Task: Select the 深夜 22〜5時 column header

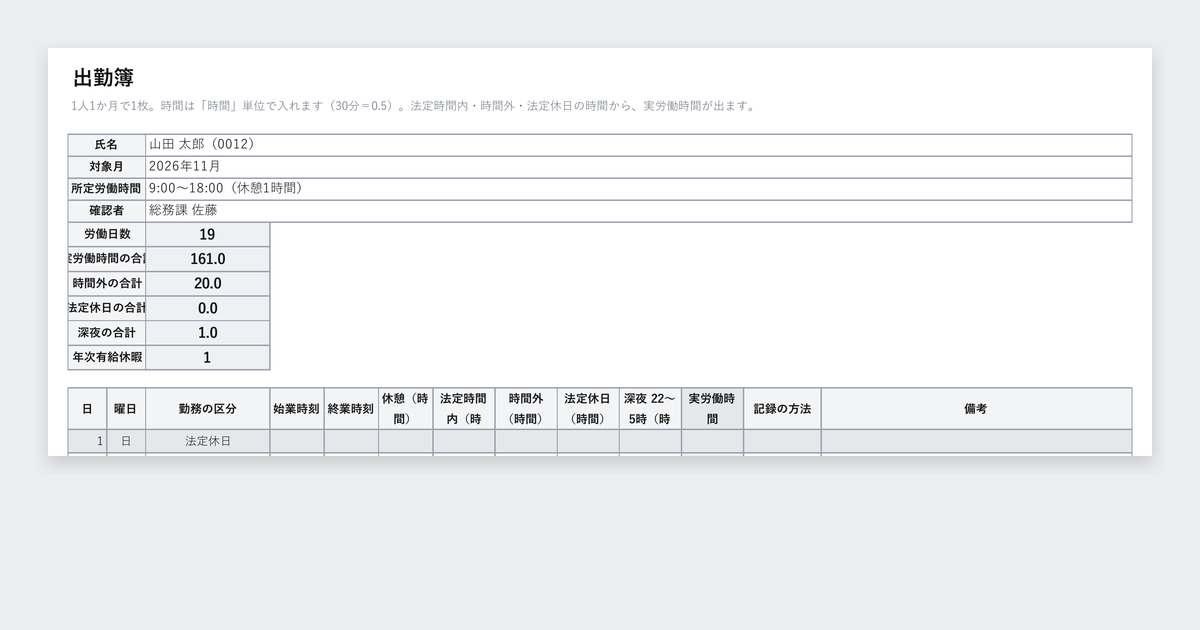Action: coord(650,409)
